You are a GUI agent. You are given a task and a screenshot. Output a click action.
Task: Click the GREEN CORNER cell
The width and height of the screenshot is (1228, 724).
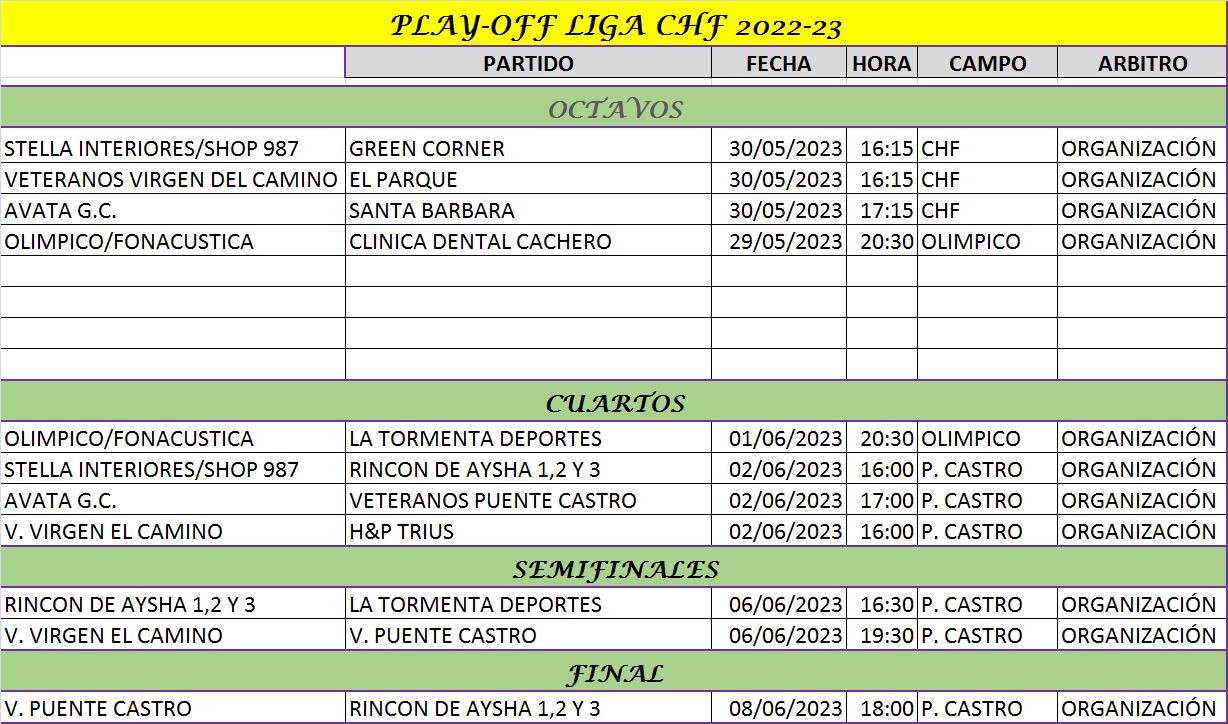pos(528,148)
